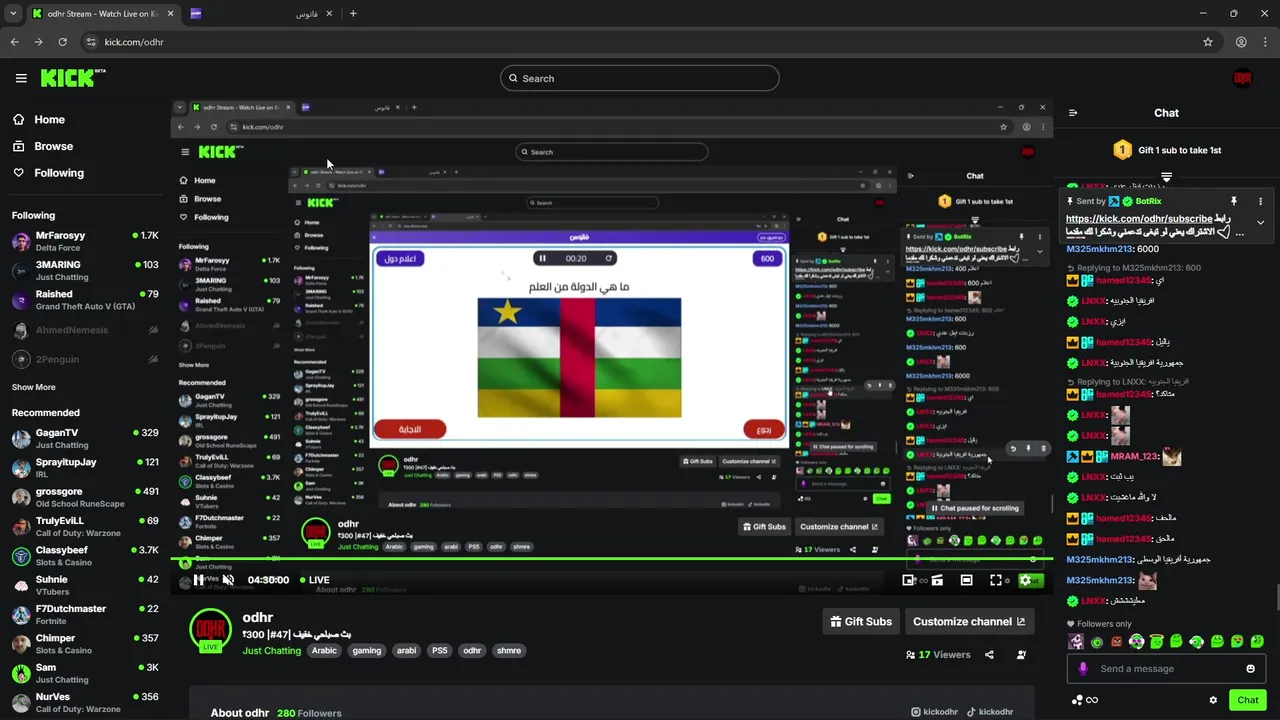
Task: Click Customize channel button
Action: (969, 621)
